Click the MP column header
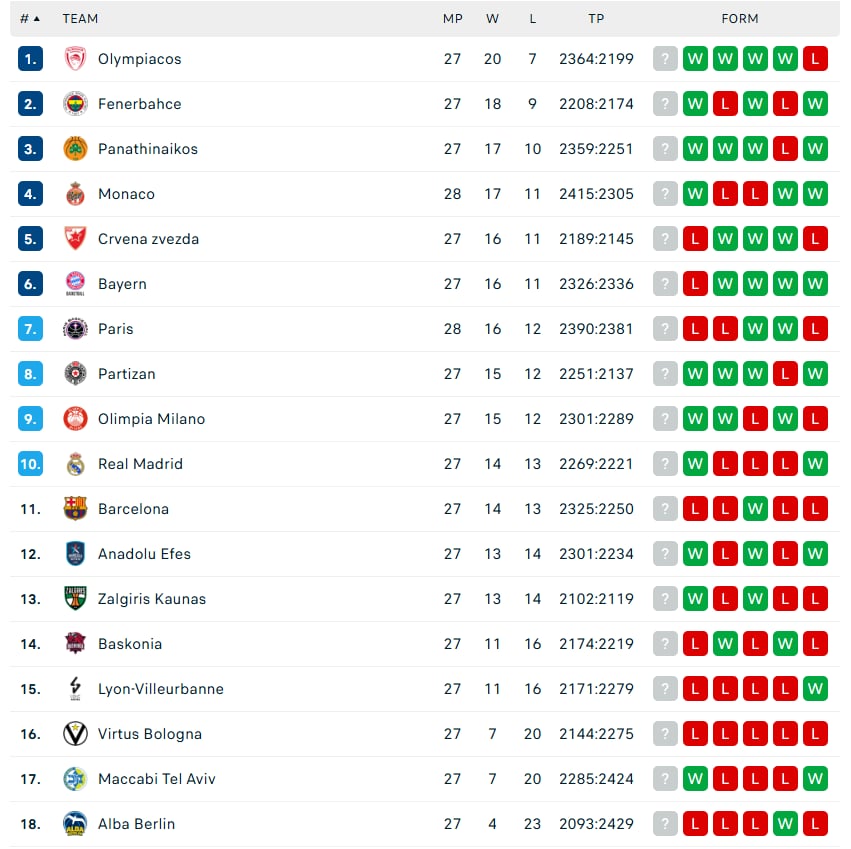 [x=453, y=18]
